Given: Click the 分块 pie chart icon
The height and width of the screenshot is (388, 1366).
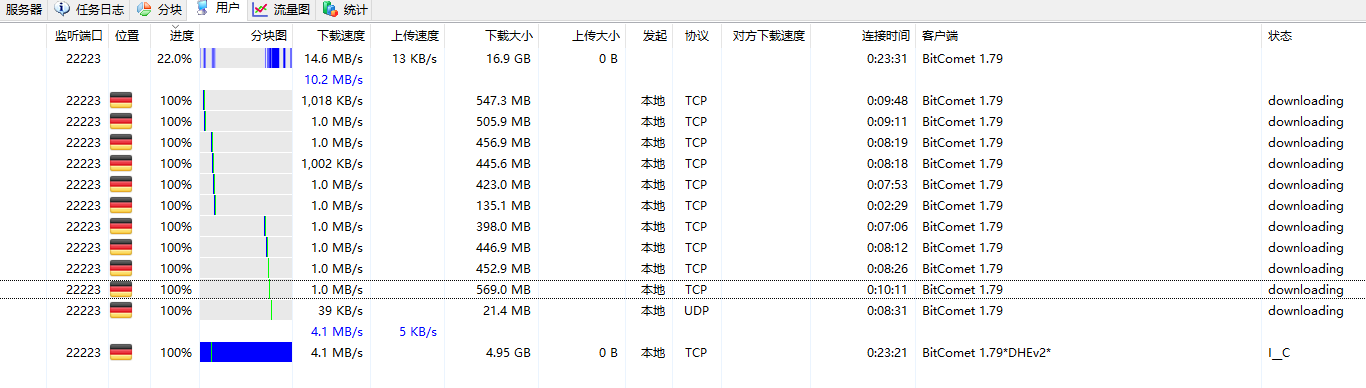Looking at the screenshot, I should pos(144,10).
